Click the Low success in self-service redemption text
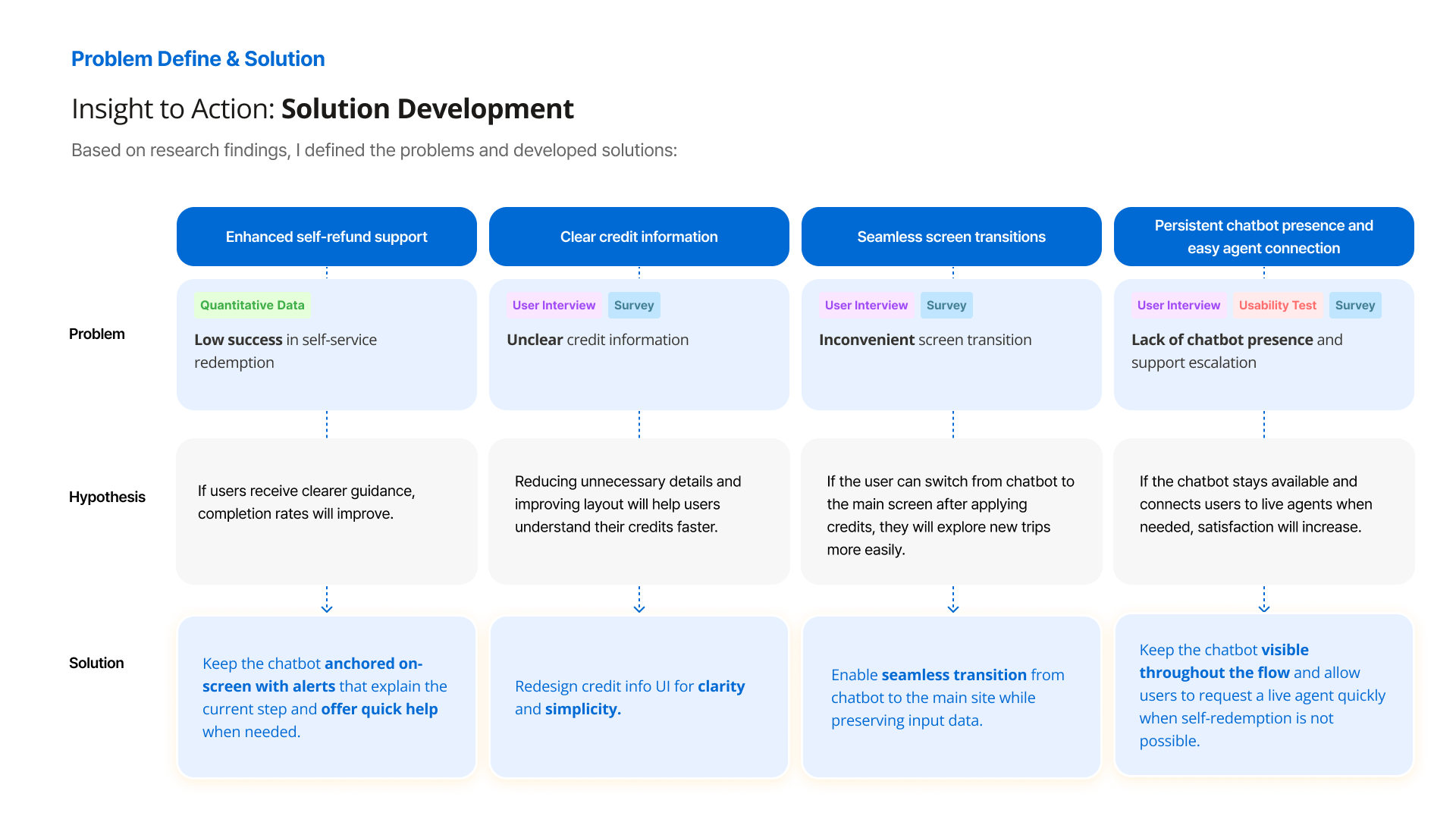1456x819 pixels. coord(285,350)
